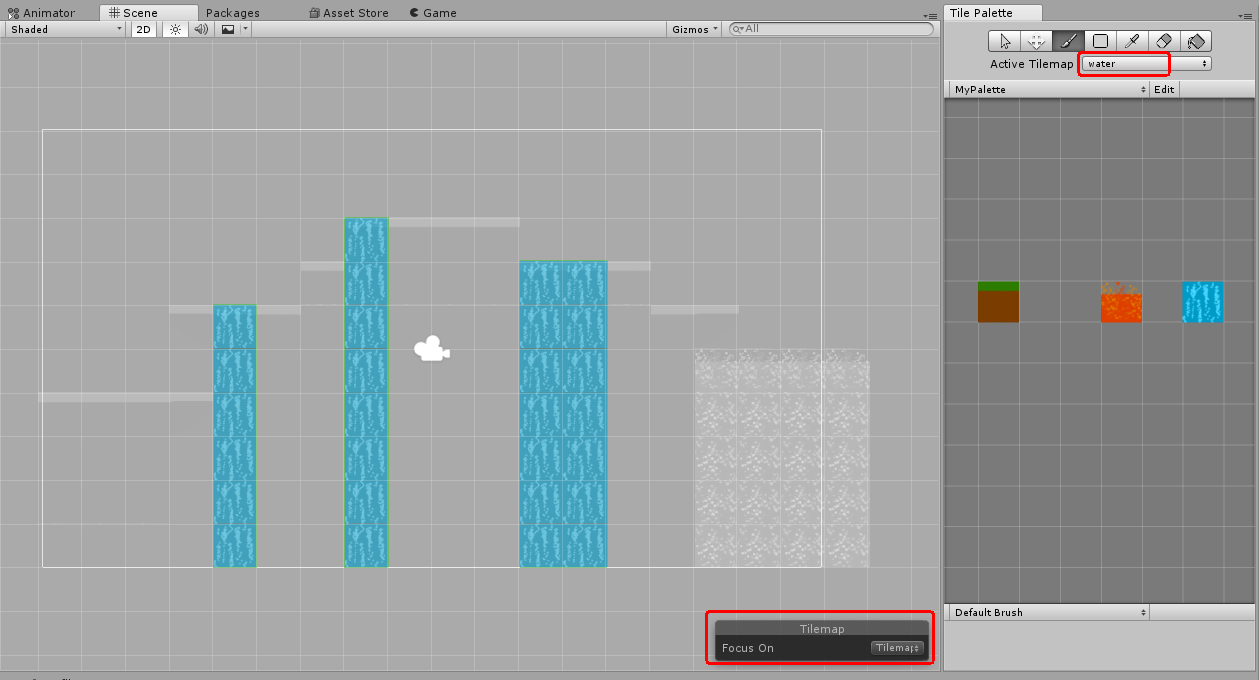
Task: Select the grass dirt tile in palette
Action: (998, 302)
